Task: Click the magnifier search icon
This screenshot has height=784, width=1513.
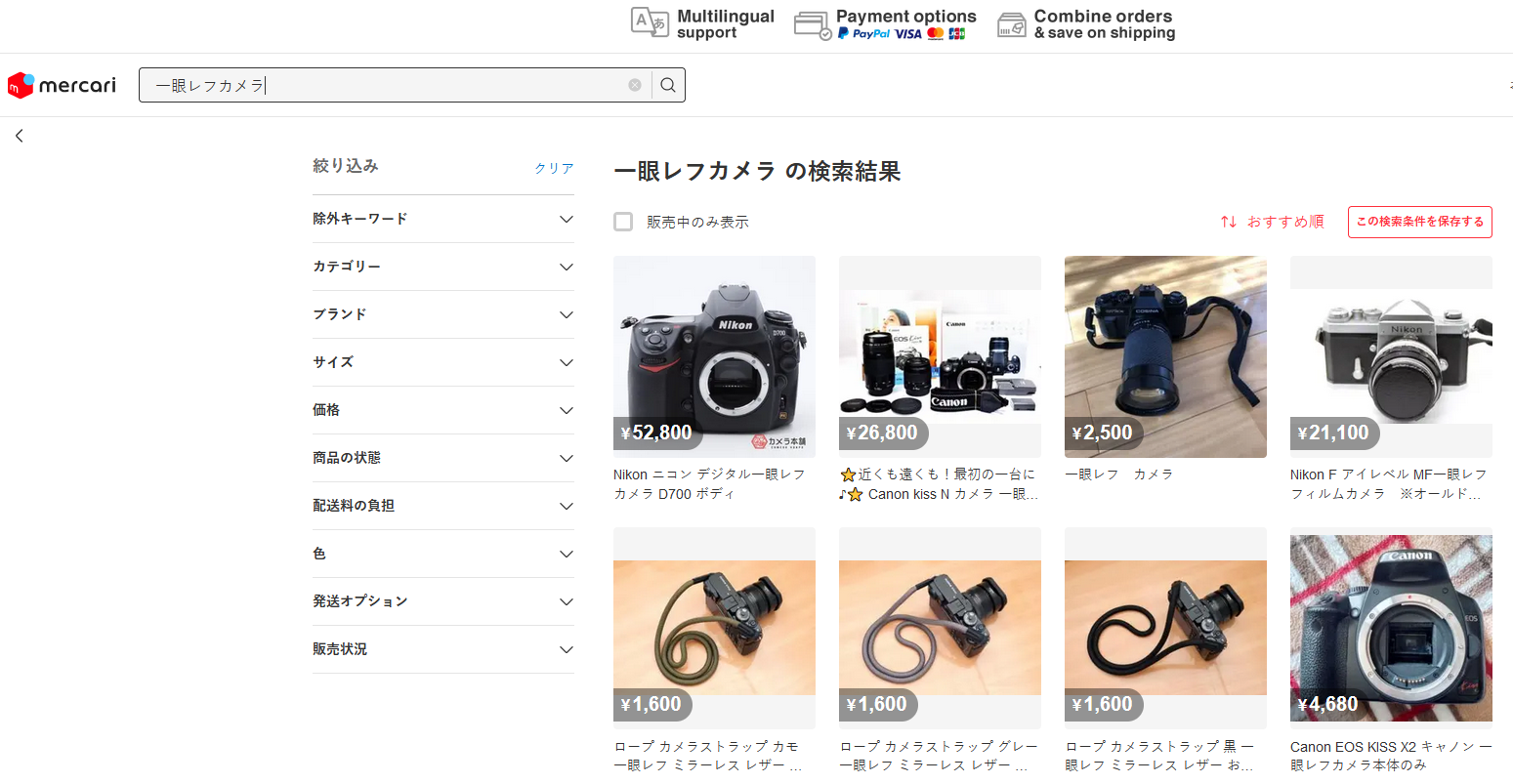Action: coord(668,85)
